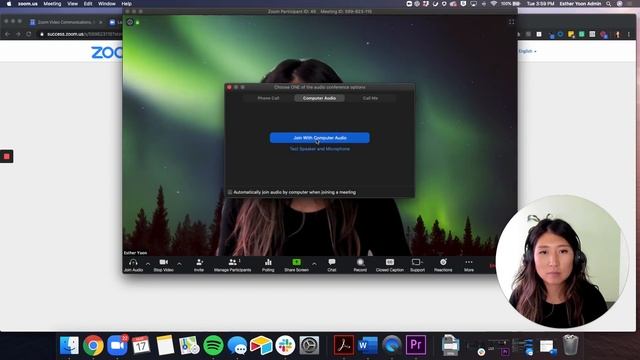This screenshot has width=640, height=360.
Task: Open Adobe Acrobat from Dock
Action: [344, 345]
